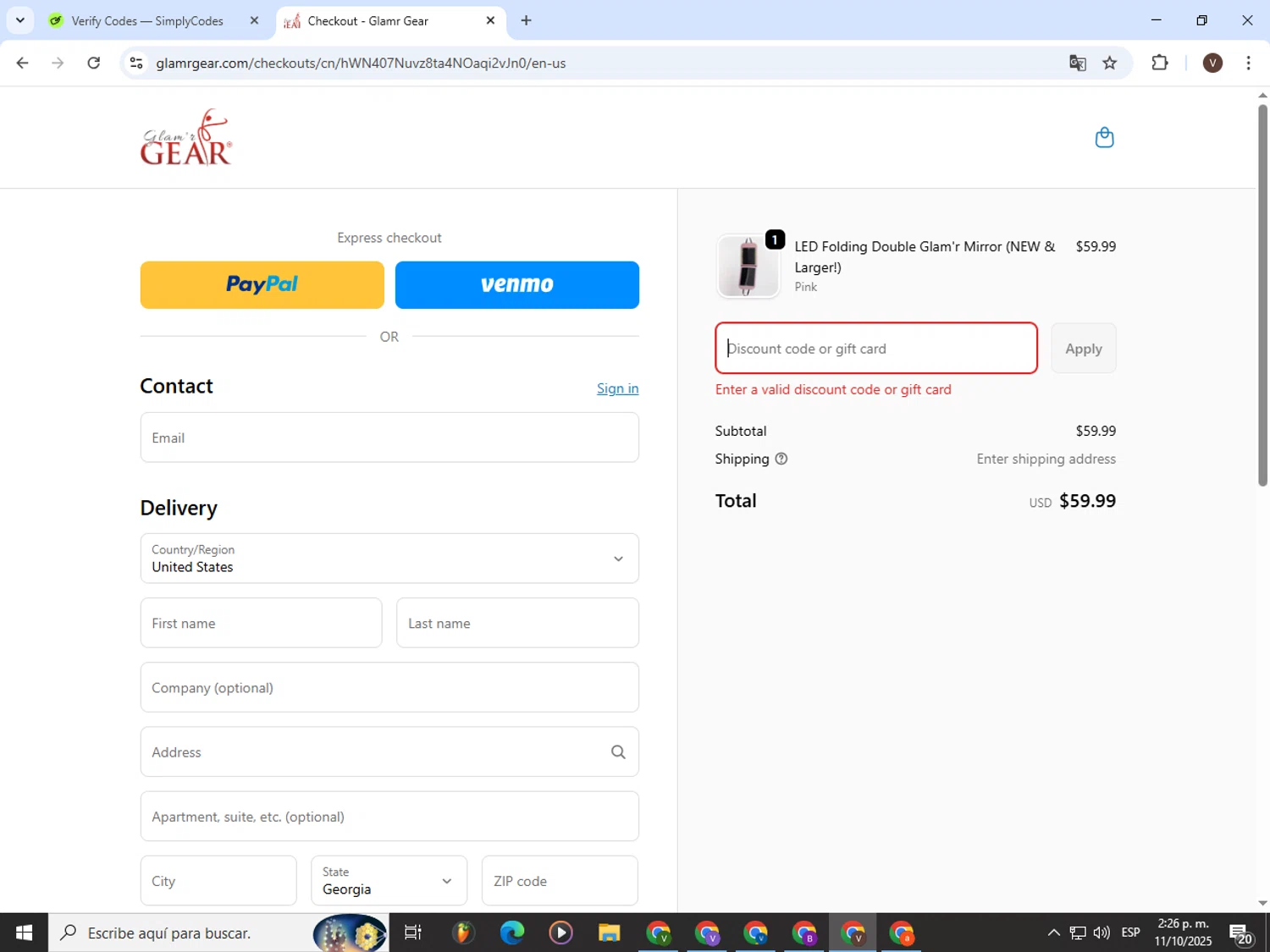This screenshot has height=952, width=1270.
Task: Click the Apply discount button
Action: [x=1083, y=348]
